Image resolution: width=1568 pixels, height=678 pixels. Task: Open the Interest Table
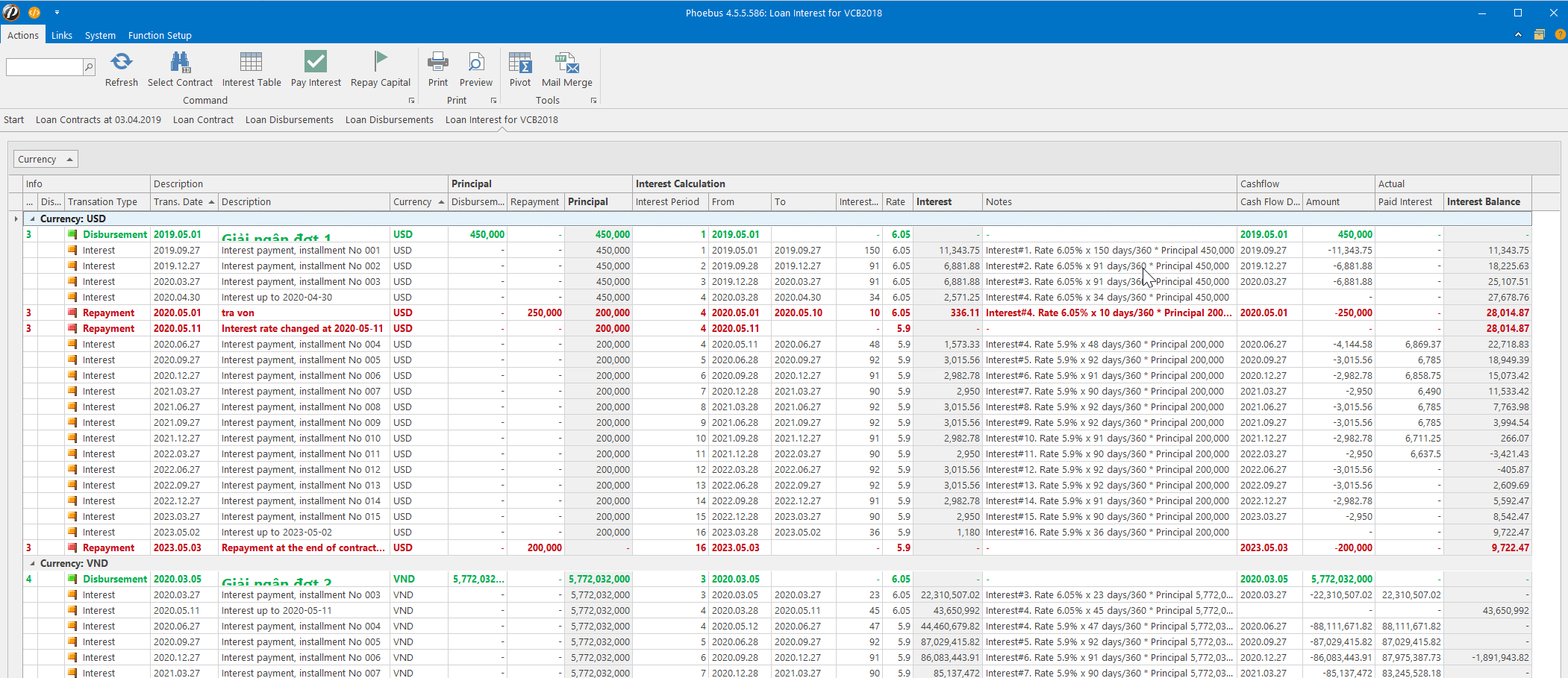[251, 62]
